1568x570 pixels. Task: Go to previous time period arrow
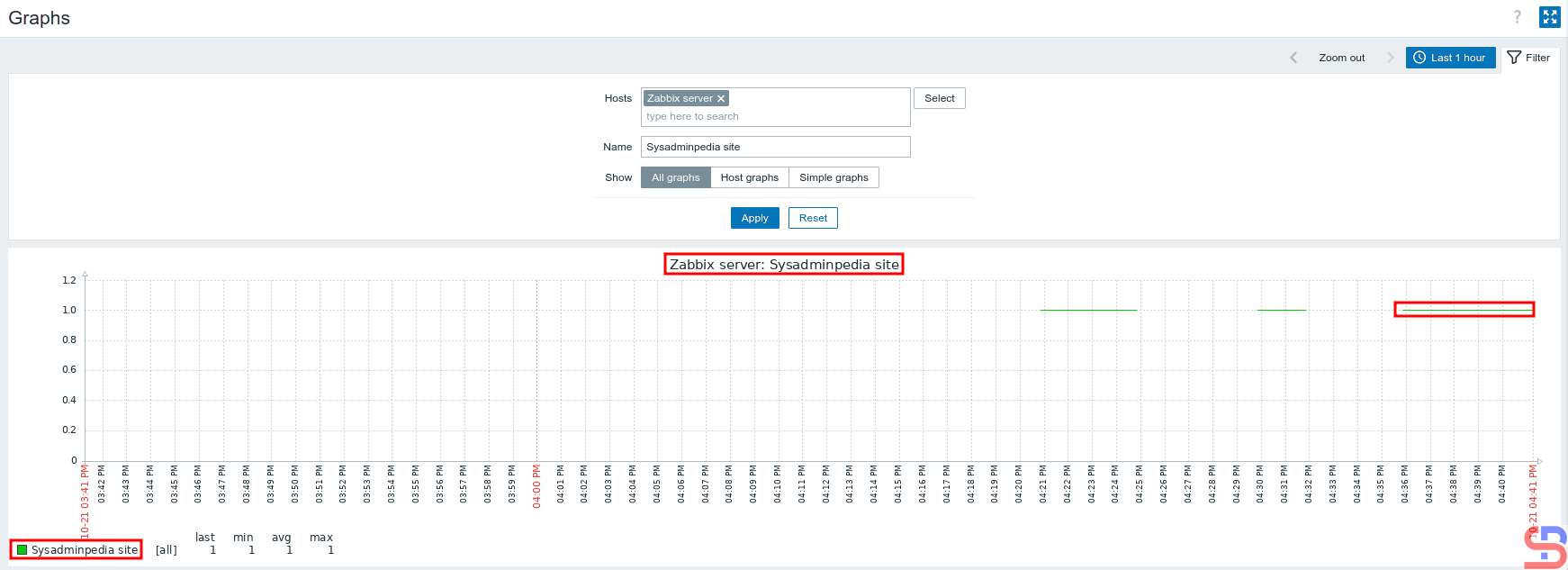tap(1293, 58)
